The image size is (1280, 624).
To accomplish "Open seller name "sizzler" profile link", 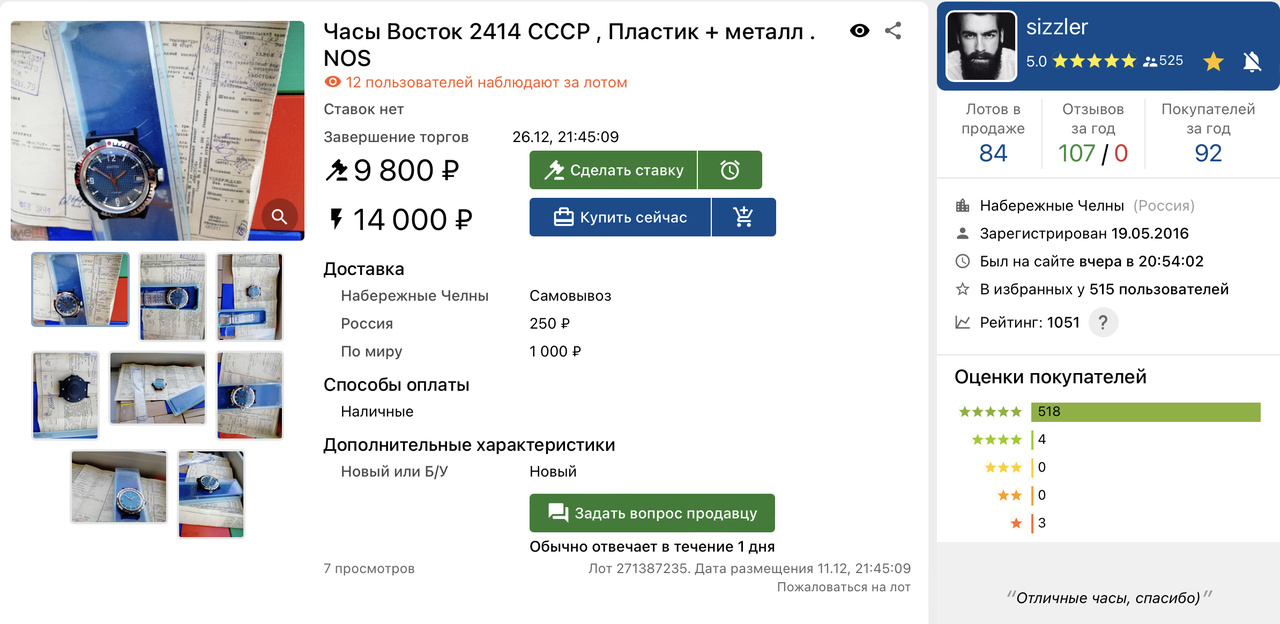I will pyautogui.click(x=1057, y=27).
